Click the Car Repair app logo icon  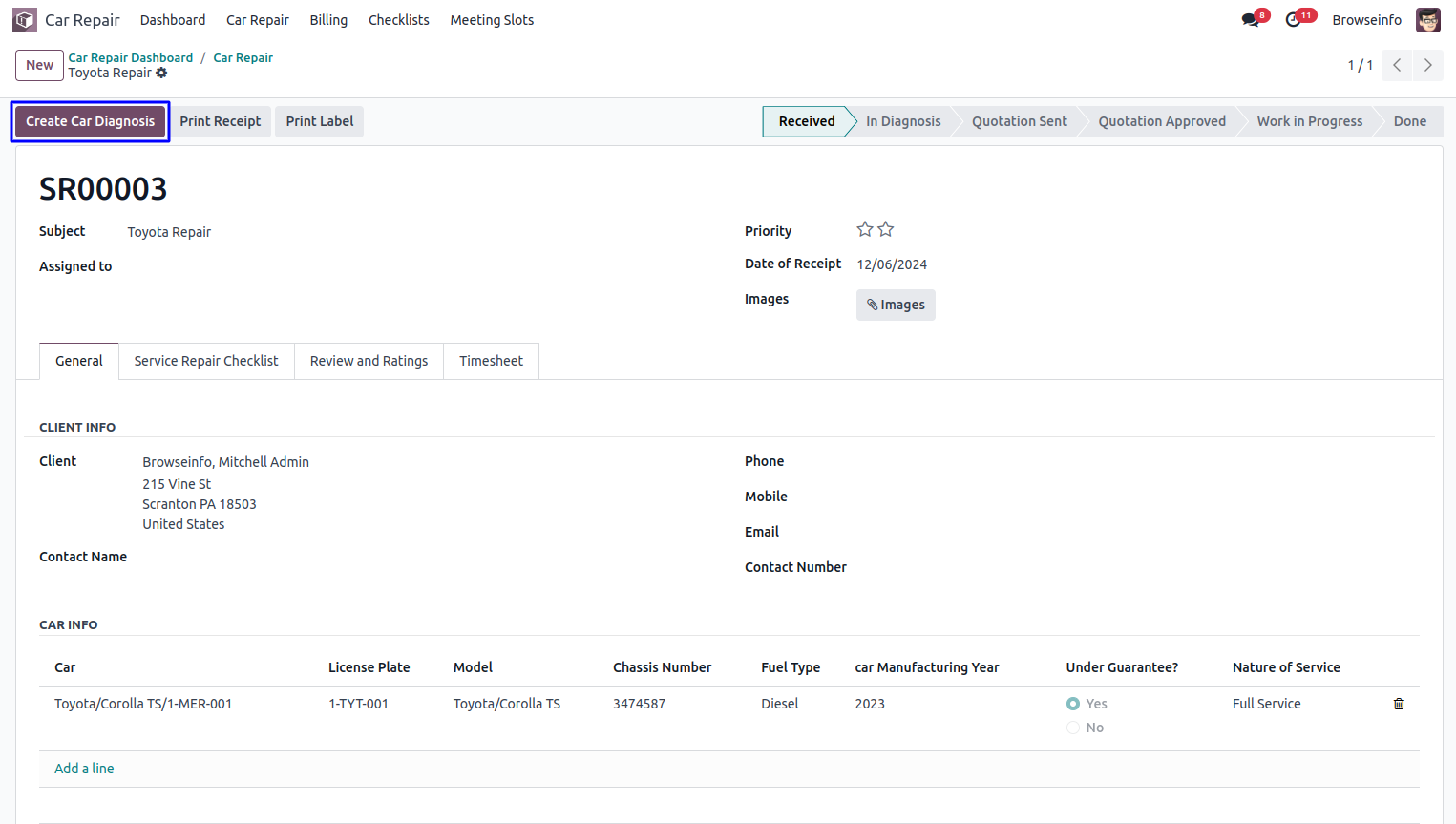click(25, 20)
